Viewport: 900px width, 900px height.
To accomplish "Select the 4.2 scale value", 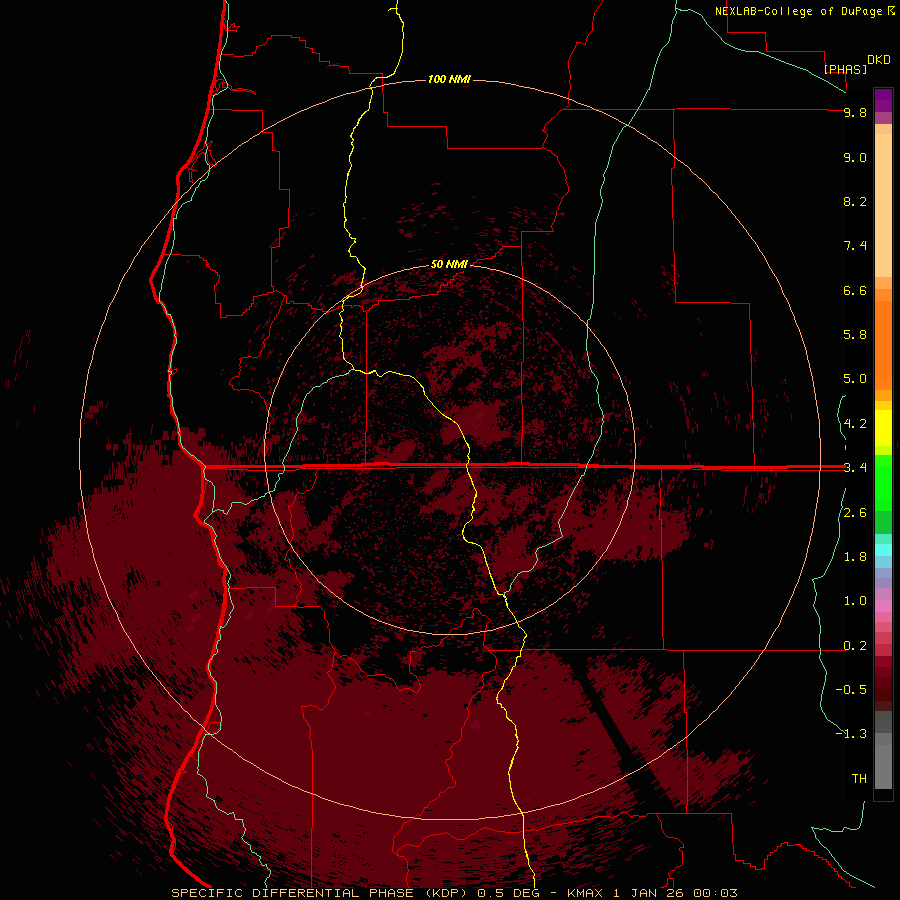I will [x=855, y=424].
